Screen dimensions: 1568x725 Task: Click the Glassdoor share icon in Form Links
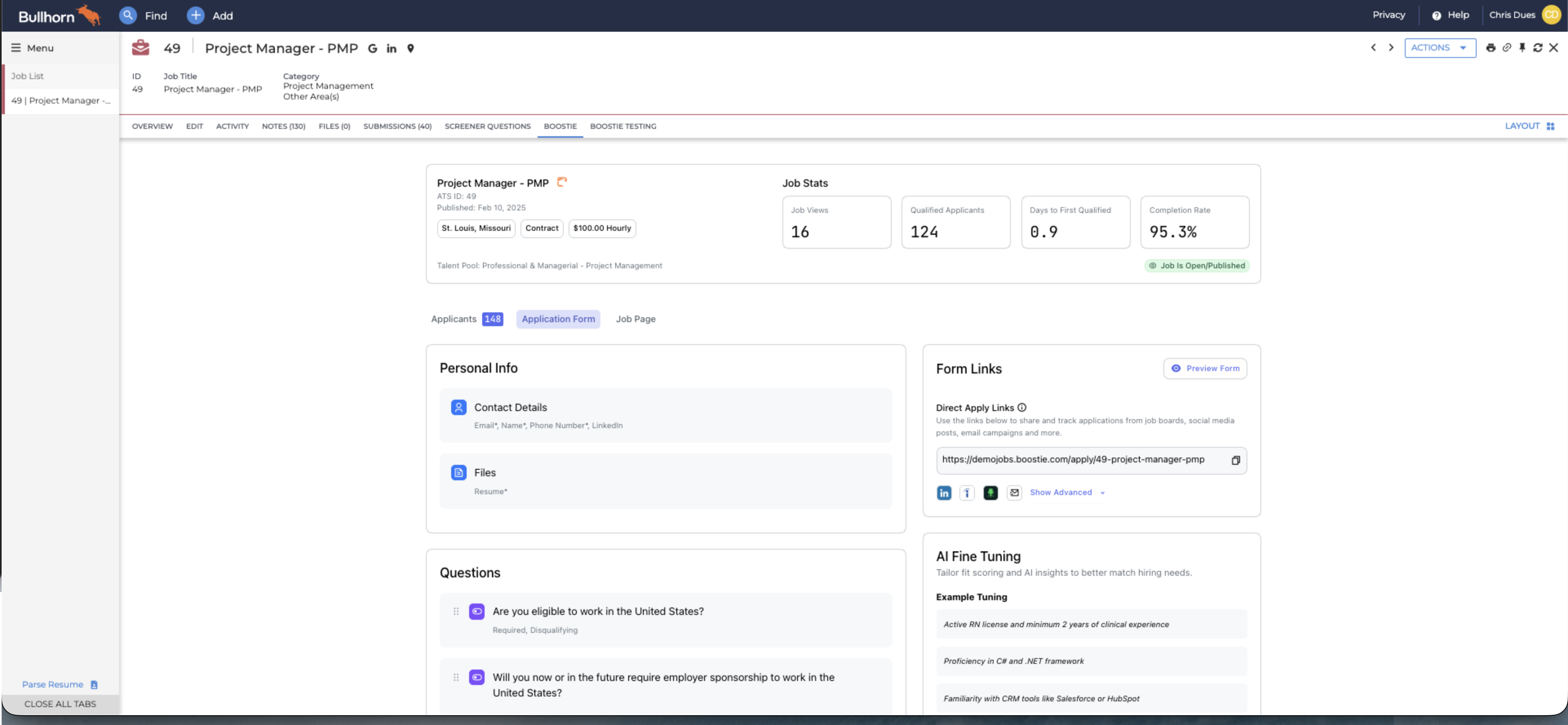(990, 493)
